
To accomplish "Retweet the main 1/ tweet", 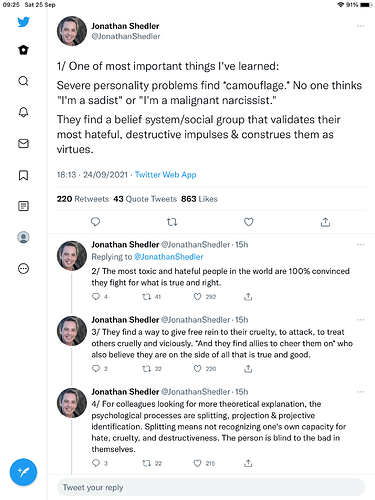I will click(x=172, y=222).
